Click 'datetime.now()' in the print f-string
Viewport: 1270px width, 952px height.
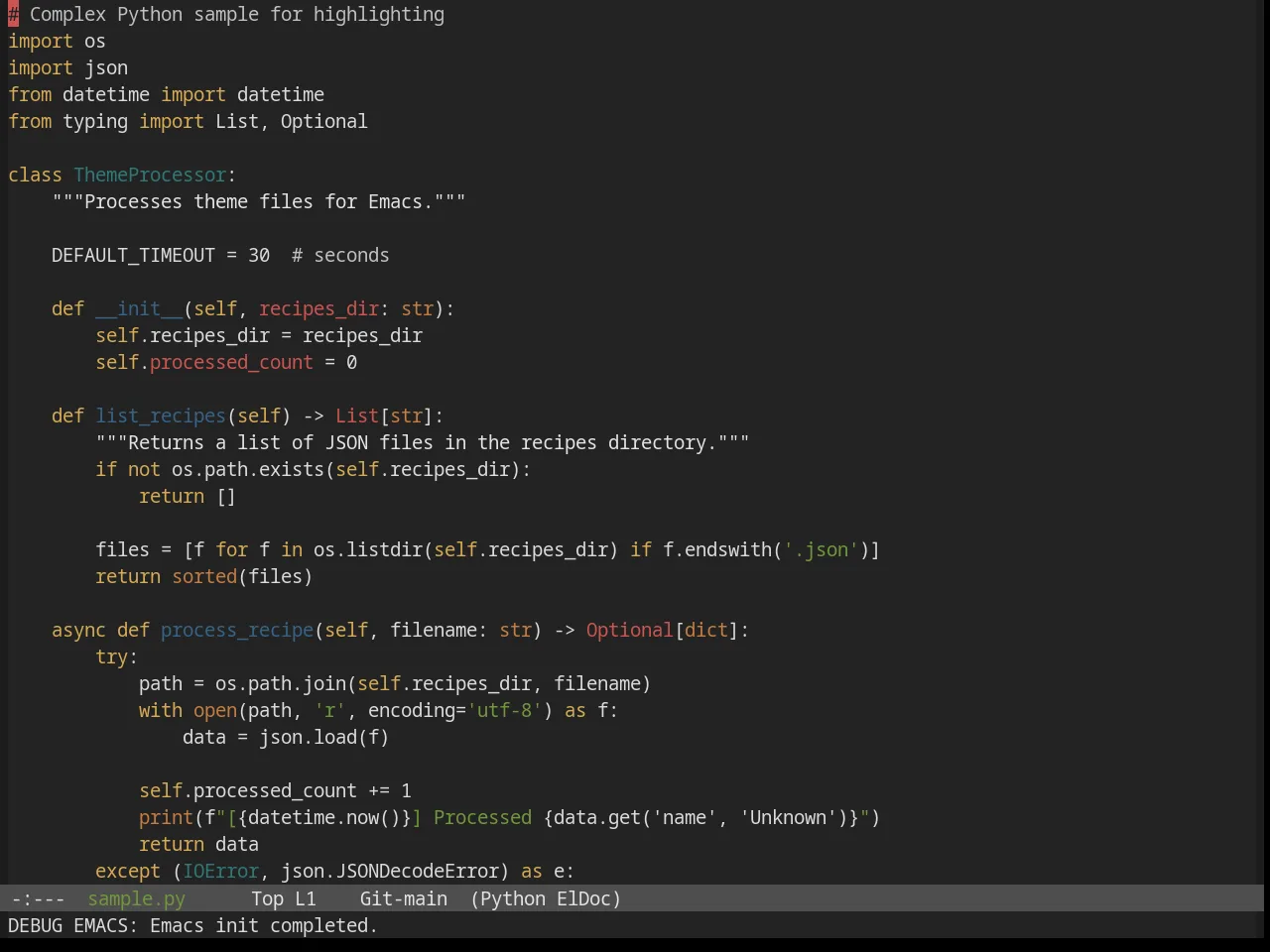point(324,817)
